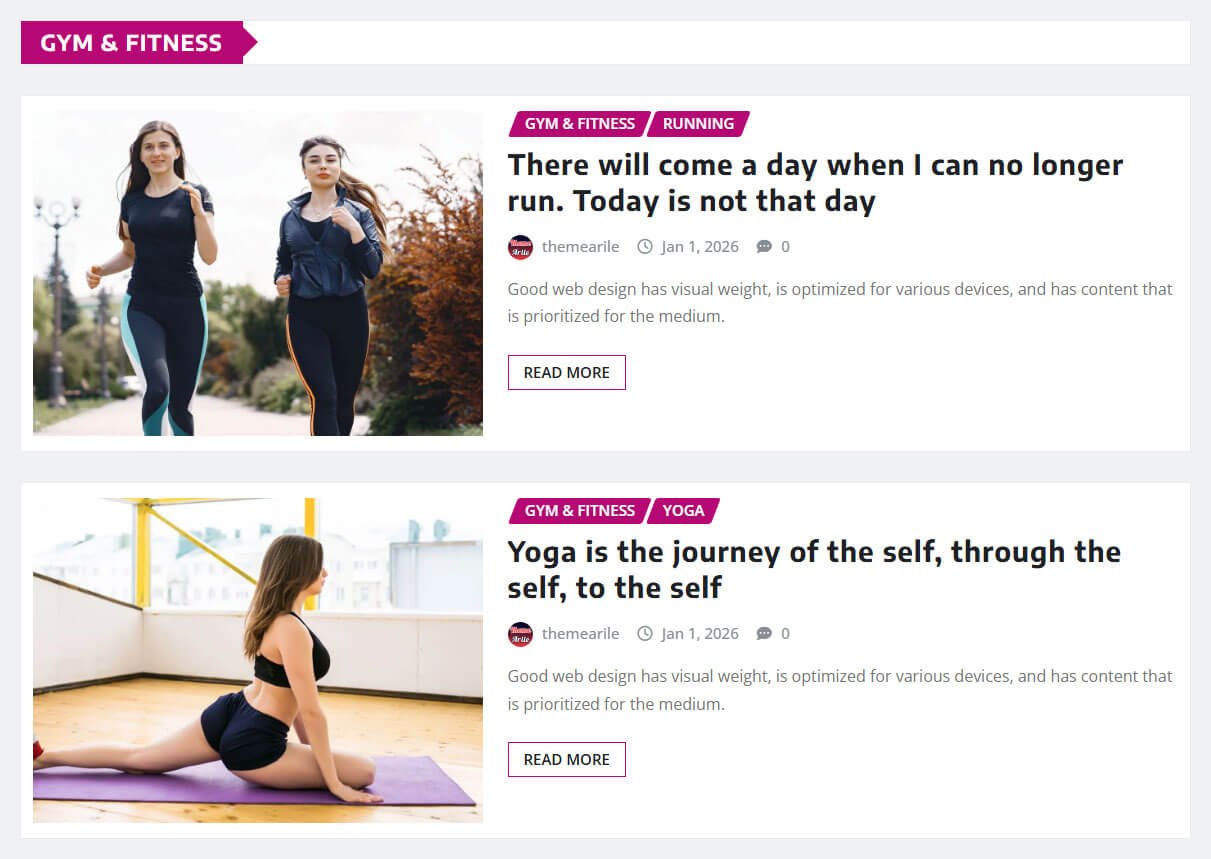
Task: Click READ MORE on the yoga post
Action: pos(567,759)
